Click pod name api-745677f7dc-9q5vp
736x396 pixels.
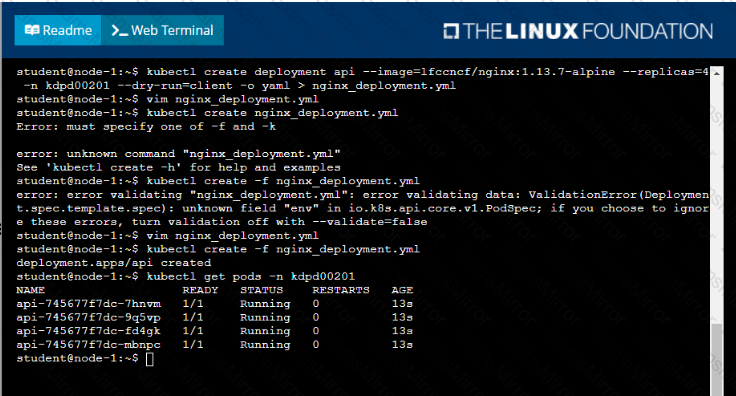(89, 318)
